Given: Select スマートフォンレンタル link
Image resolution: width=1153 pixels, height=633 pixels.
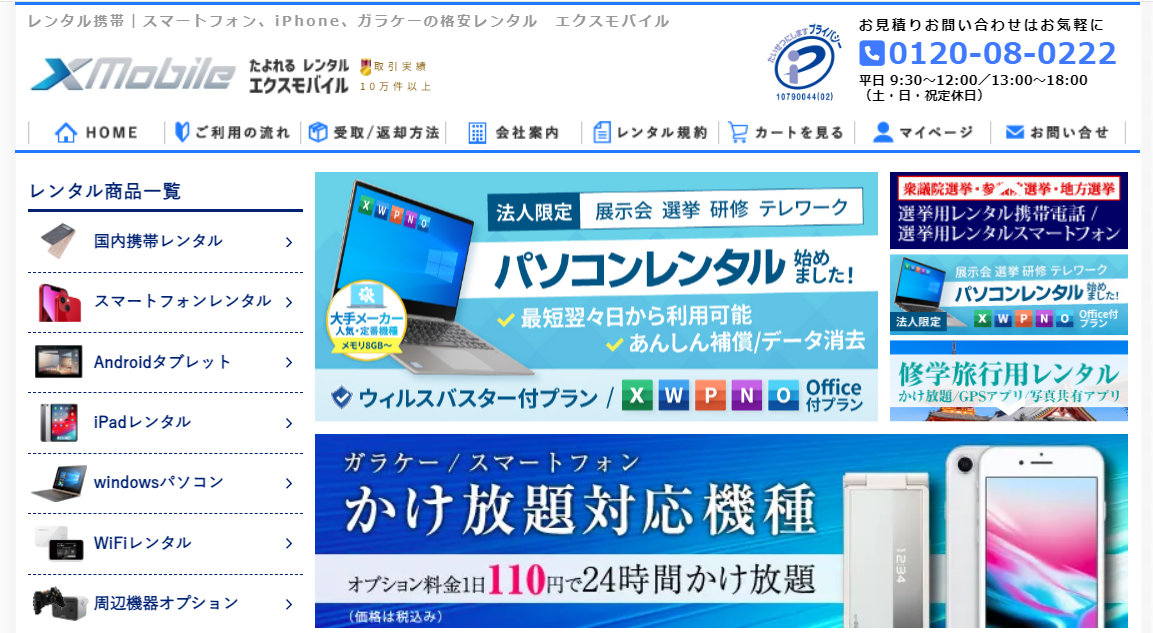Looking at the screenshot, I should 182,301.
